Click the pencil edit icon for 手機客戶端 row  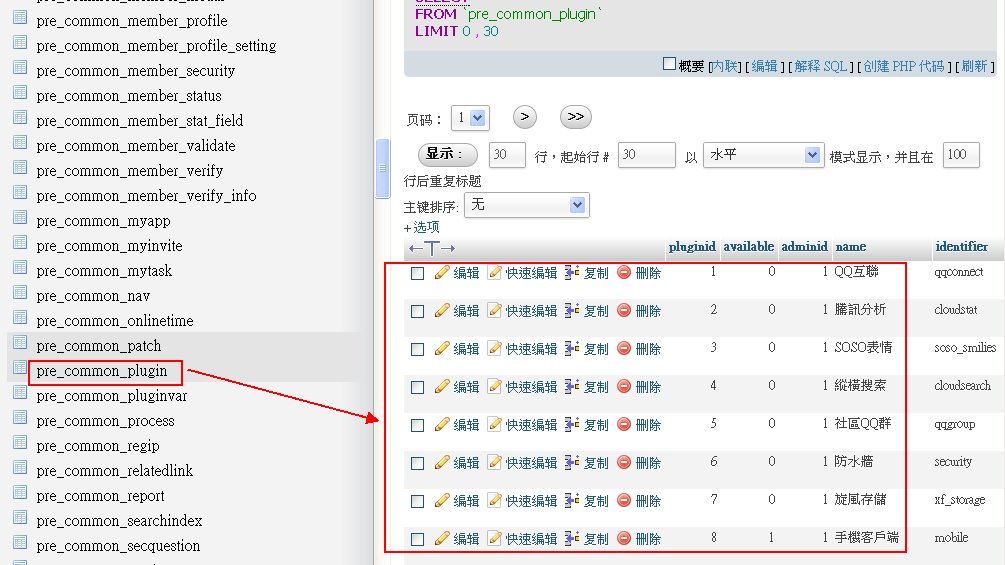442,539
